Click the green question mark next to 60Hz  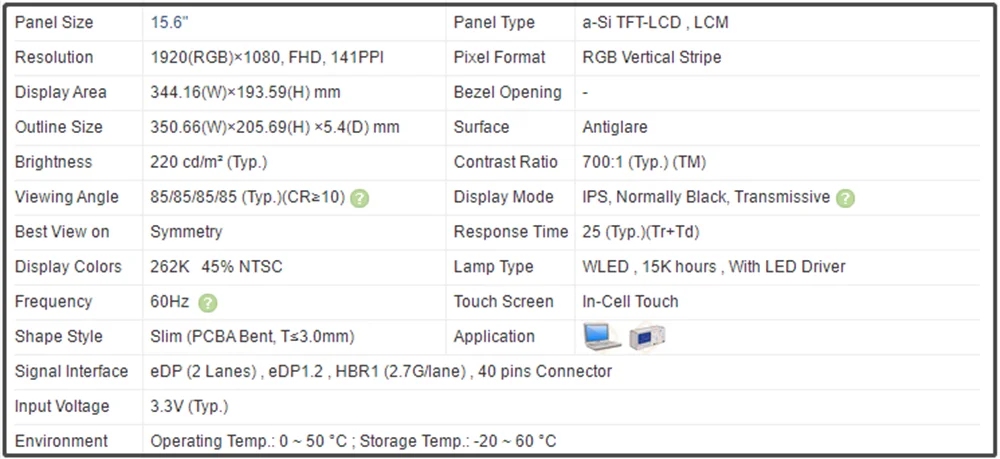pos(208,302)
